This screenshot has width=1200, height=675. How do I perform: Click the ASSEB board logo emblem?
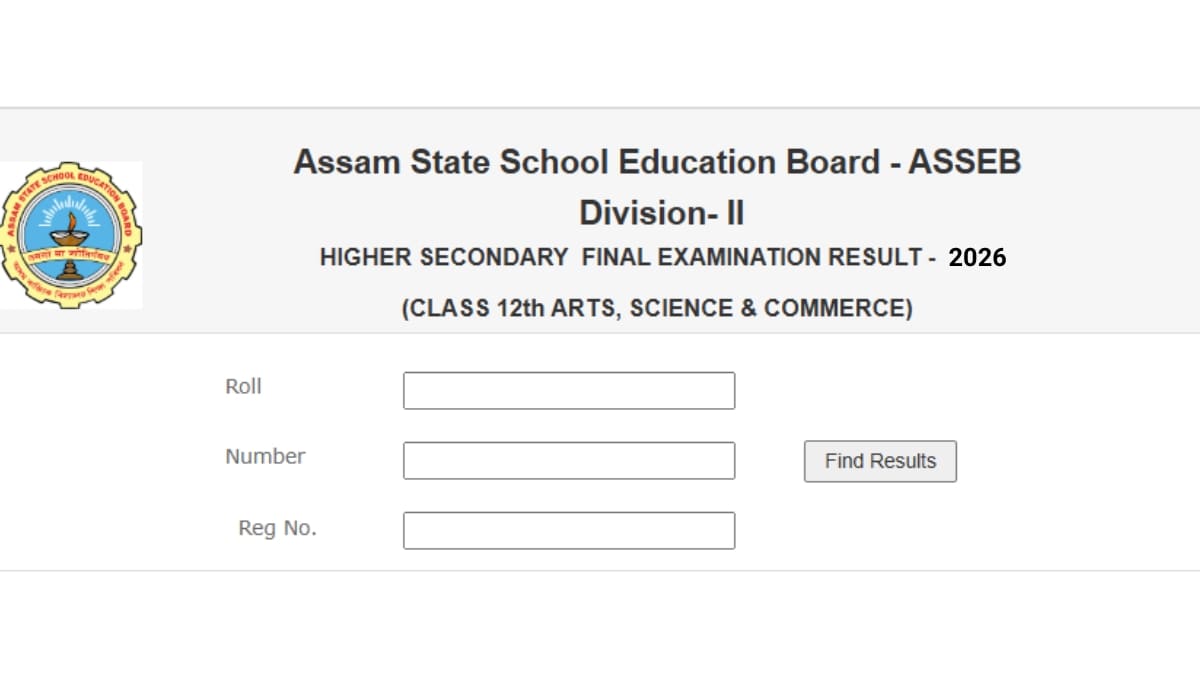coord(72,235)
